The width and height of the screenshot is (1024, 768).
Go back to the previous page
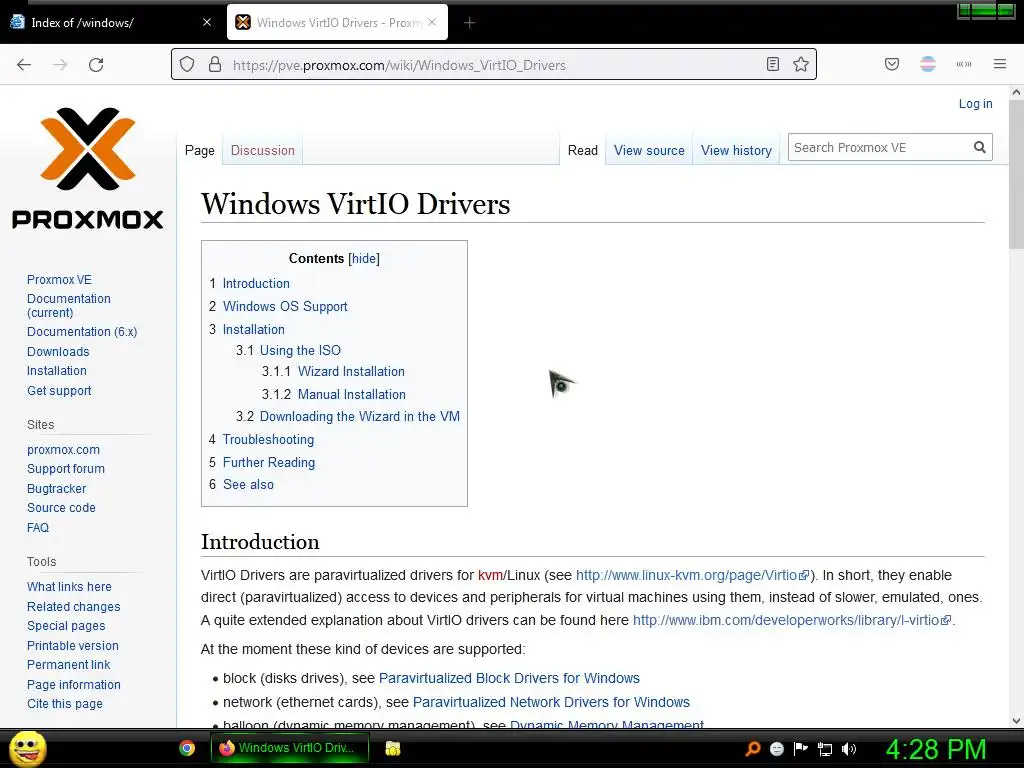point(24,65)
